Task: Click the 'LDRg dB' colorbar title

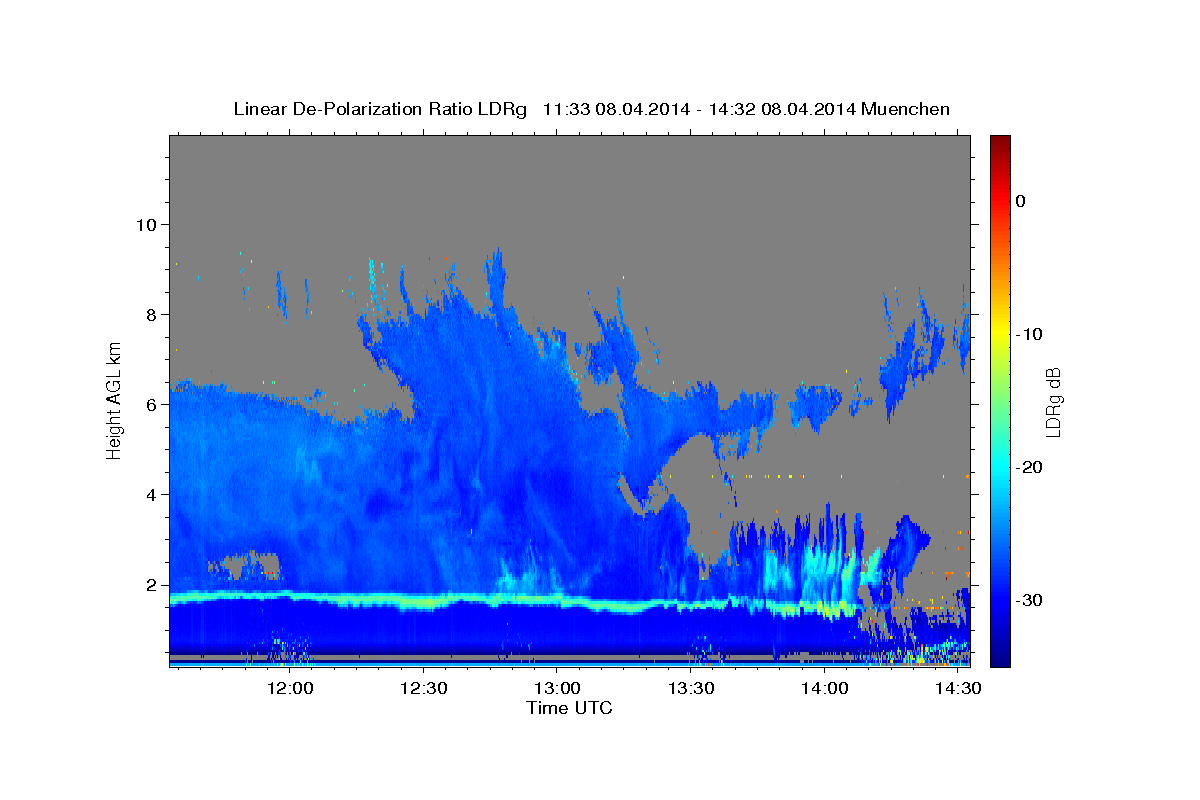Action: tap(1053, 401)
